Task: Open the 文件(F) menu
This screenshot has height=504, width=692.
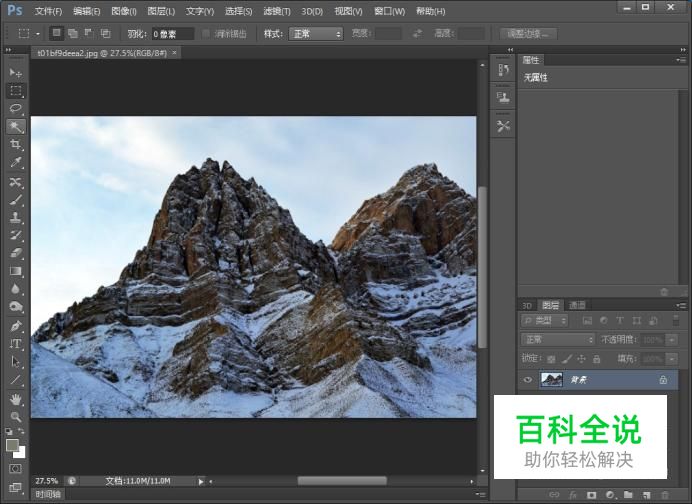Action: click(48, 11)
